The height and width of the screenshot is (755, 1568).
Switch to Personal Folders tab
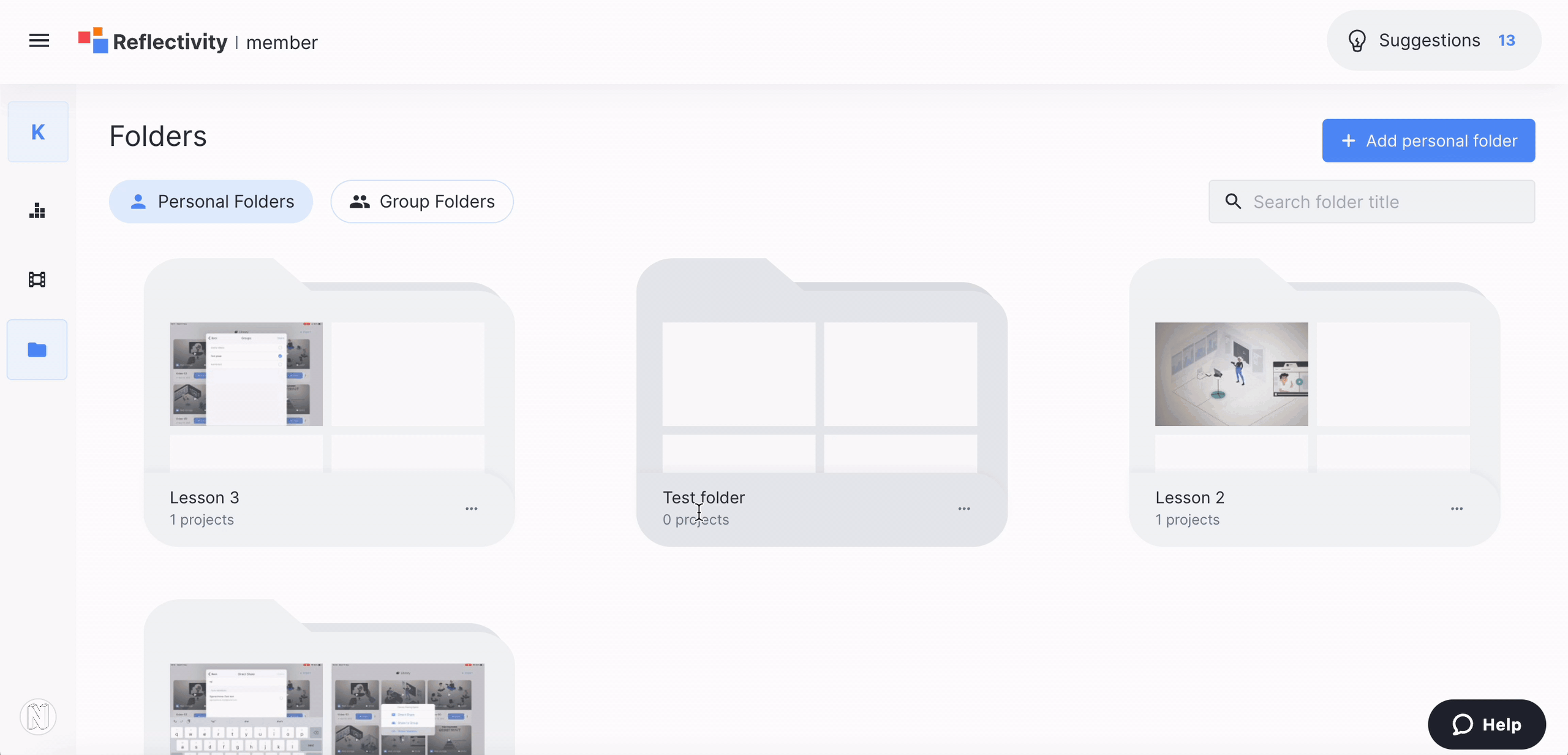(211, 201)
